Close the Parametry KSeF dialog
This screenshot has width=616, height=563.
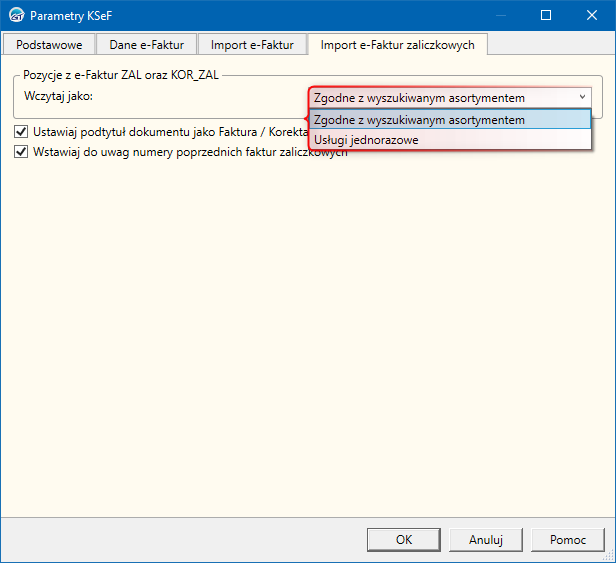pos(592,15)
